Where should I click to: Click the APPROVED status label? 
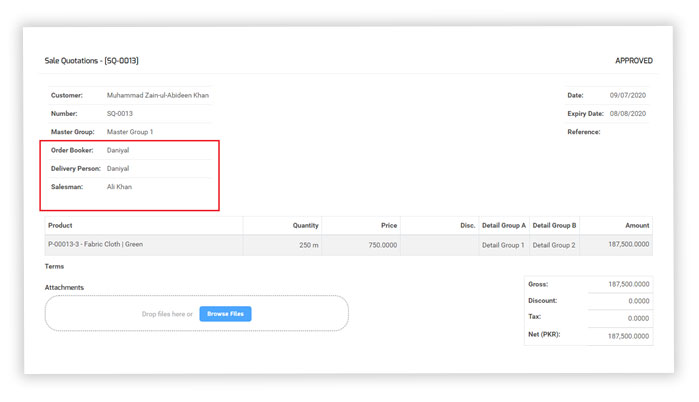point(633,61)
